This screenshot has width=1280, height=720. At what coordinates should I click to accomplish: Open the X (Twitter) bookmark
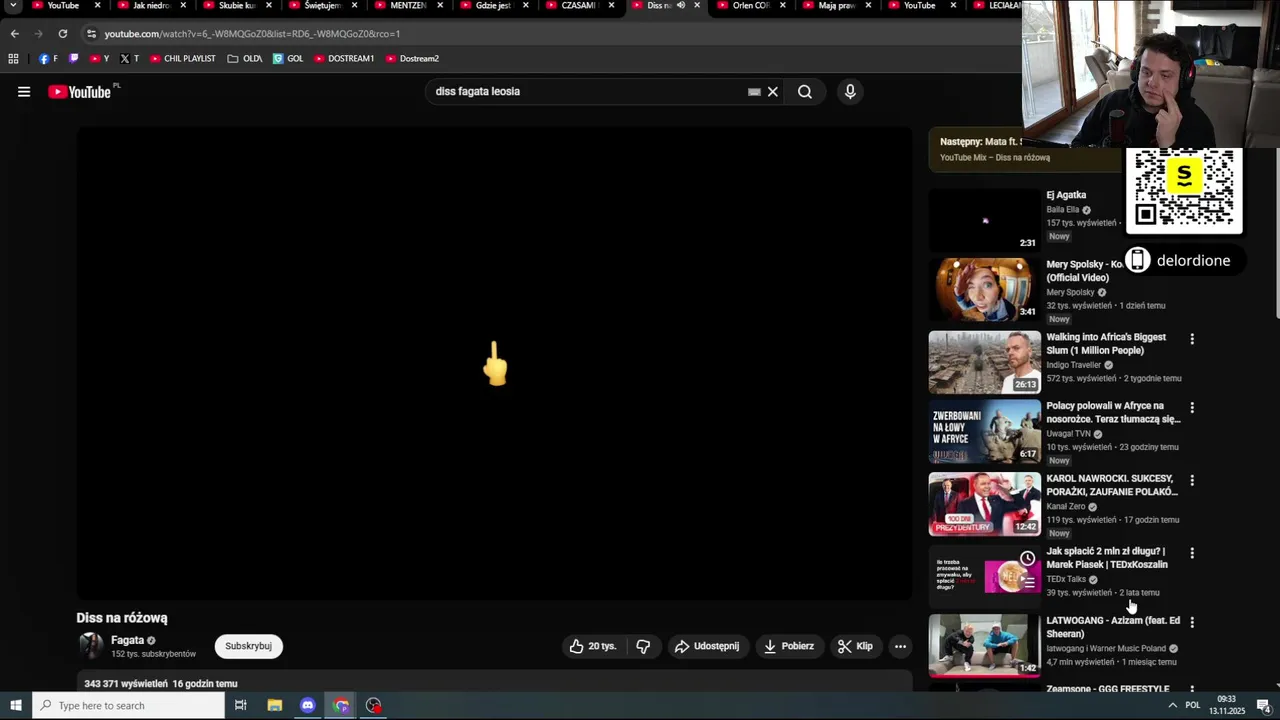pyautogui.click(x=129, y=58)
